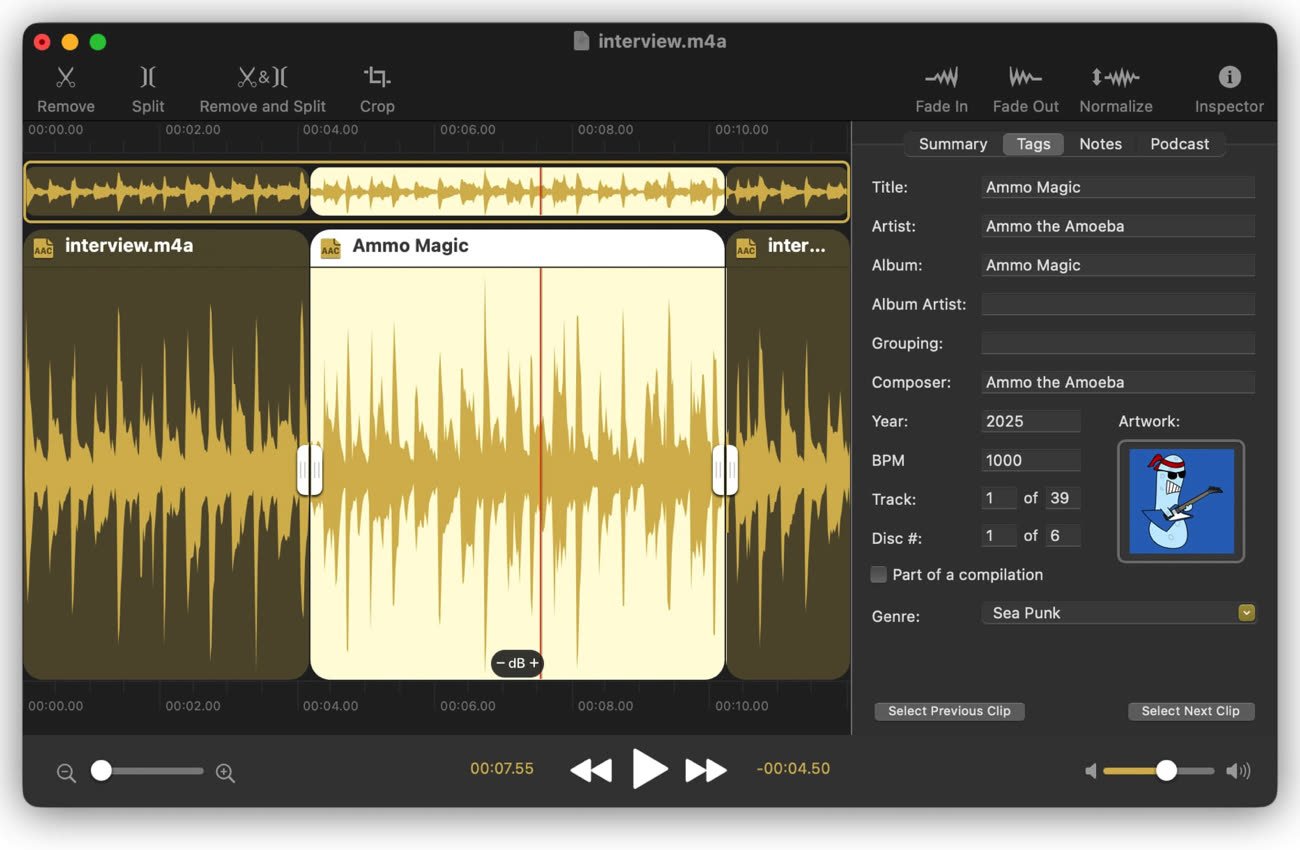Apply Fade In effect
Screen dimensions: 1300x850
[941, 78]
